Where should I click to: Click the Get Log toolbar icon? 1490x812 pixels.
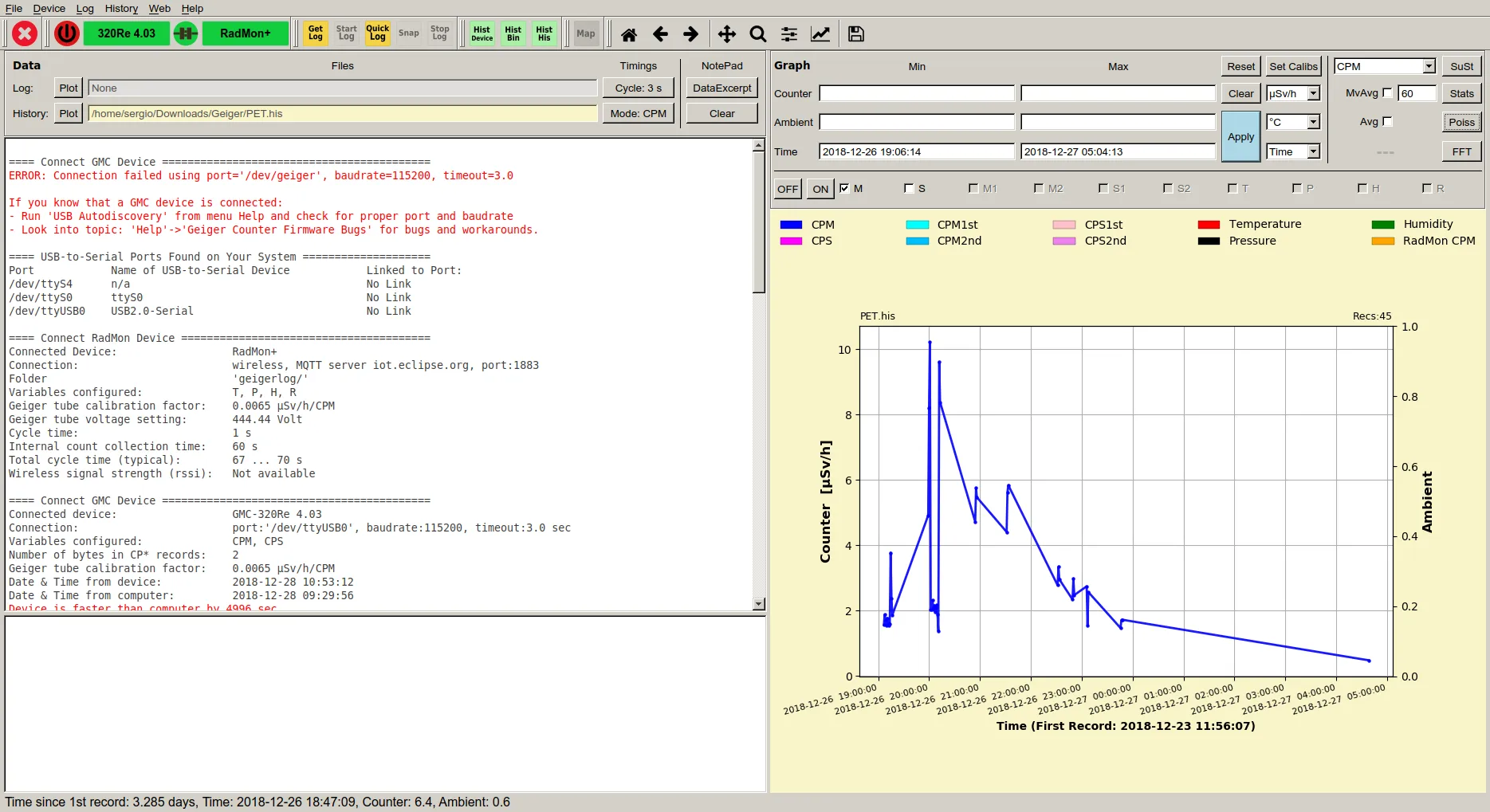pos(316,33)
